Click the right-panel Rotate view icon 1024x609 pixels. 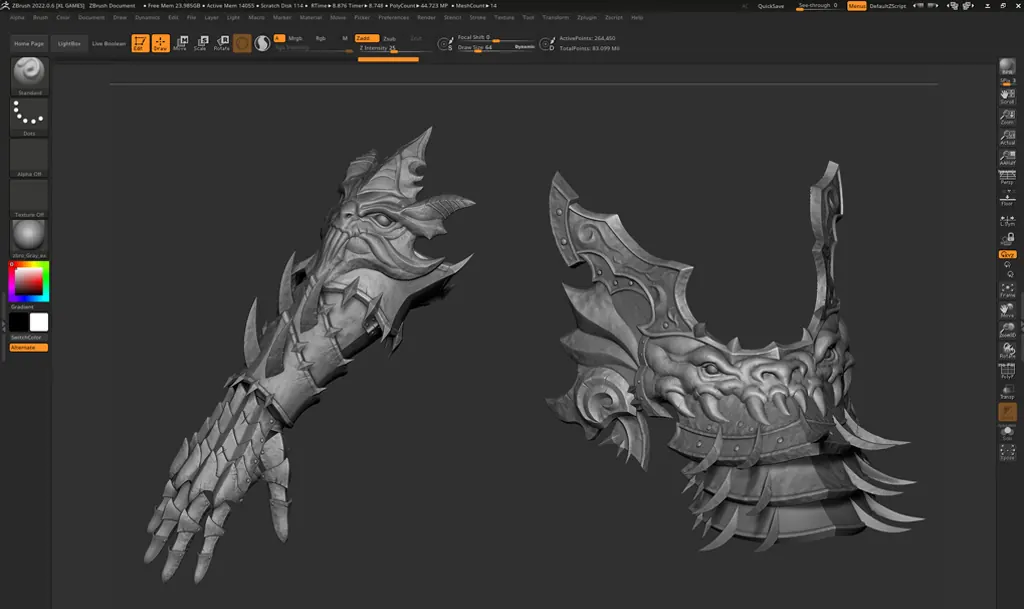click(1007, 351)
